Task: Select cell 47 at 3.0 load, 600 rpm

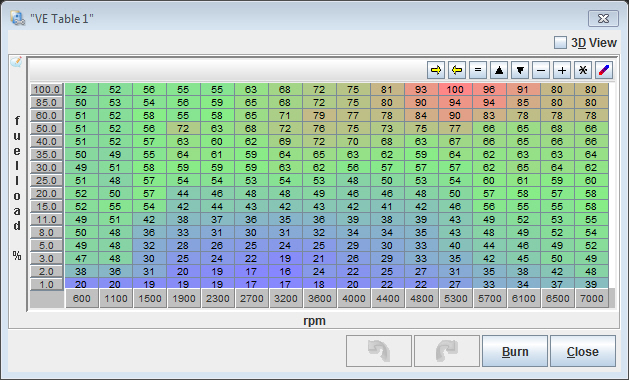Action: [x=81, y=258]
